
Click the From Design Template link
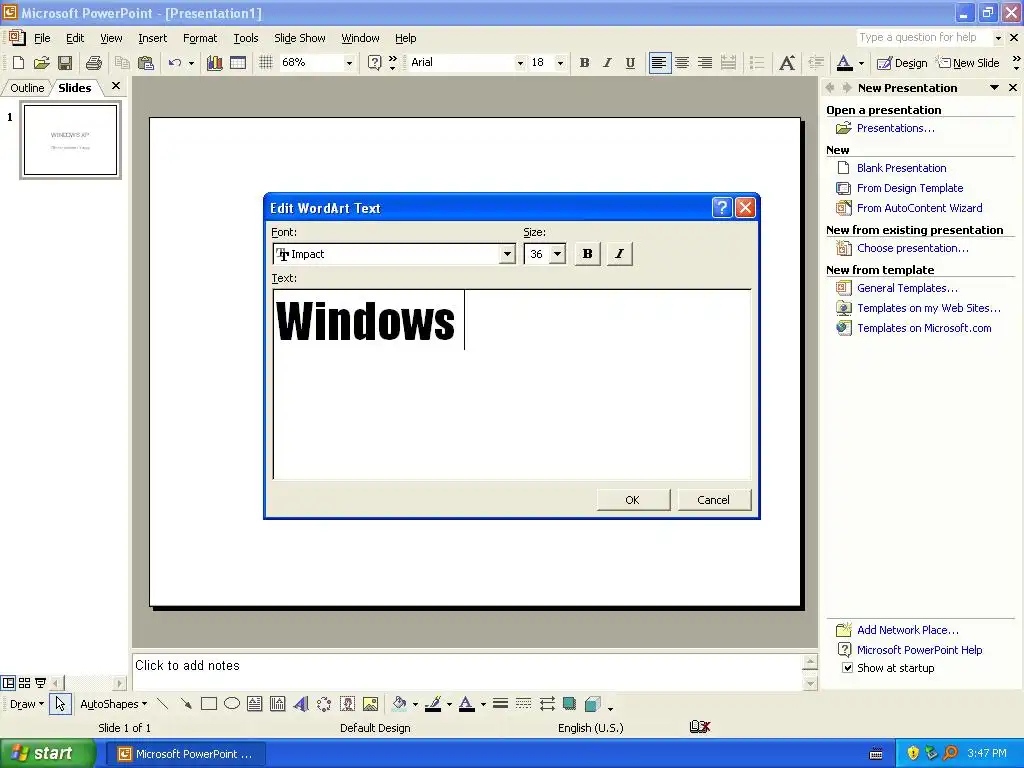tap(910, 188)
